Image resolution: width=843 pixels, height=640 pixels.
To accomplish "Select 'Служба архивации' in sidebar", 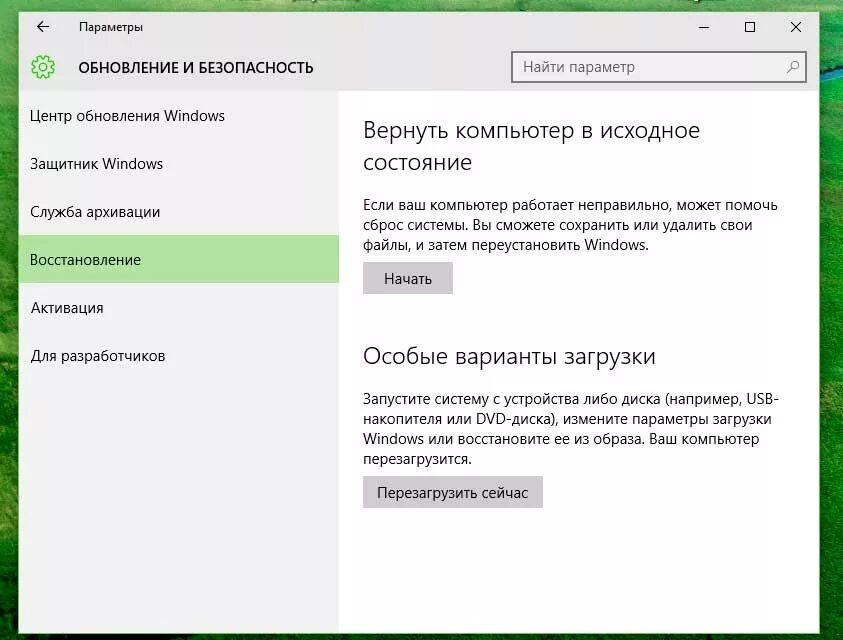I will [x=178, y=212].
